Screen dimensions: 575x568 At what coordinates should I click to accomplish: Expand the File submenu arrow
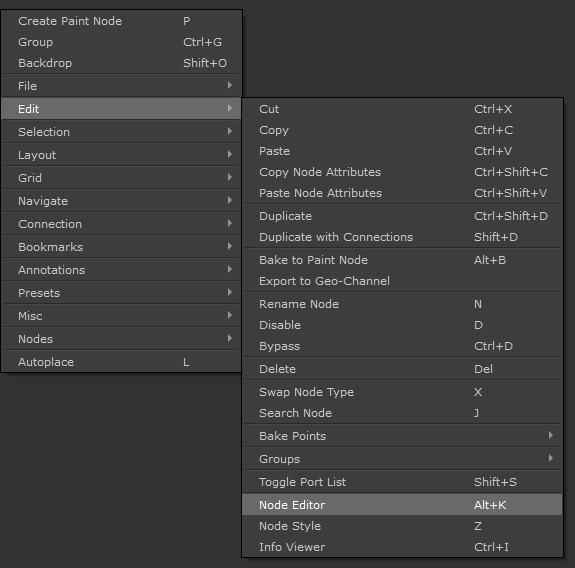[230, 85]
